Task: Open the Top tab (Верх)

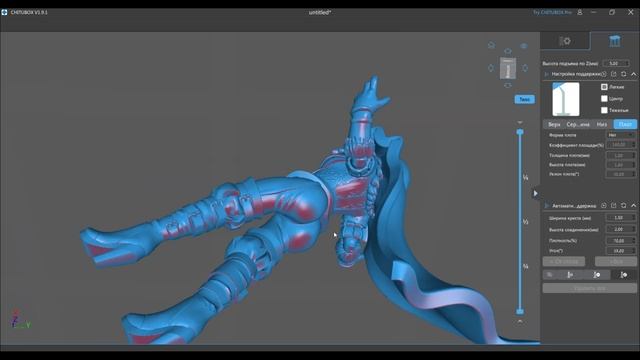Action: click(x=554, y=124)
